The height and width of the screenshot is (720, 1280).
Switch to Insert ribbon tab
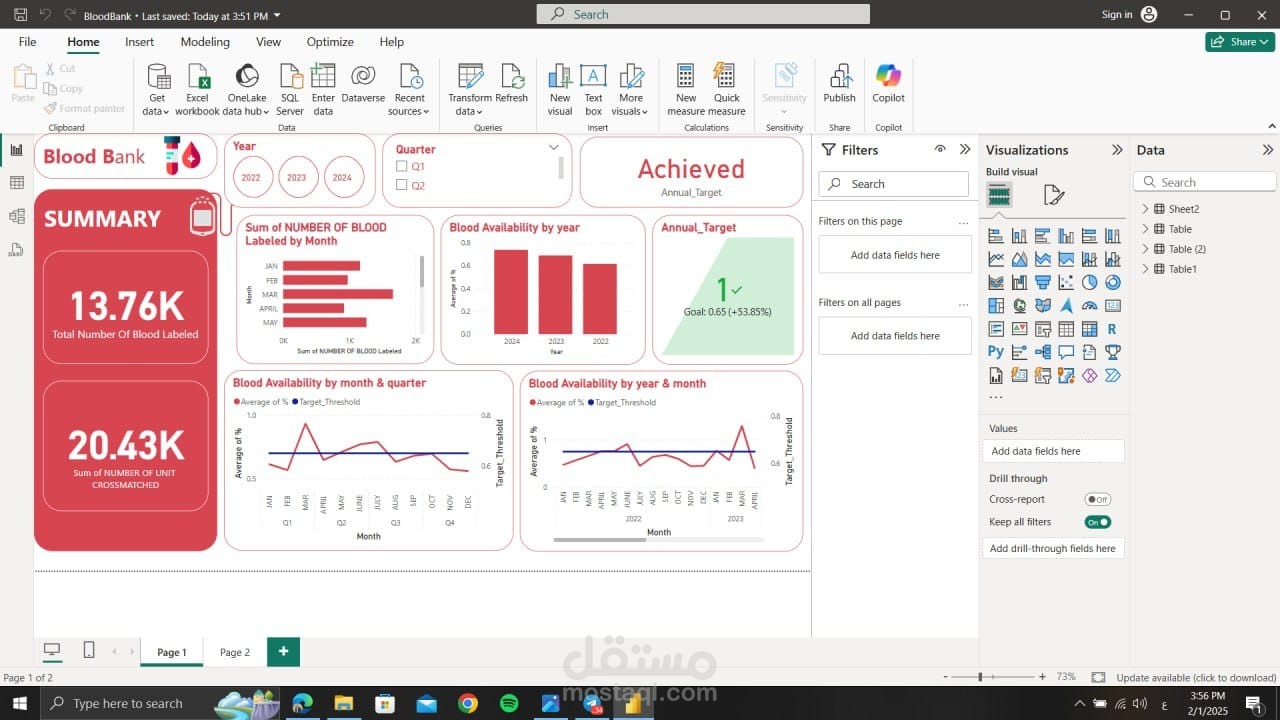pos(140,42)
